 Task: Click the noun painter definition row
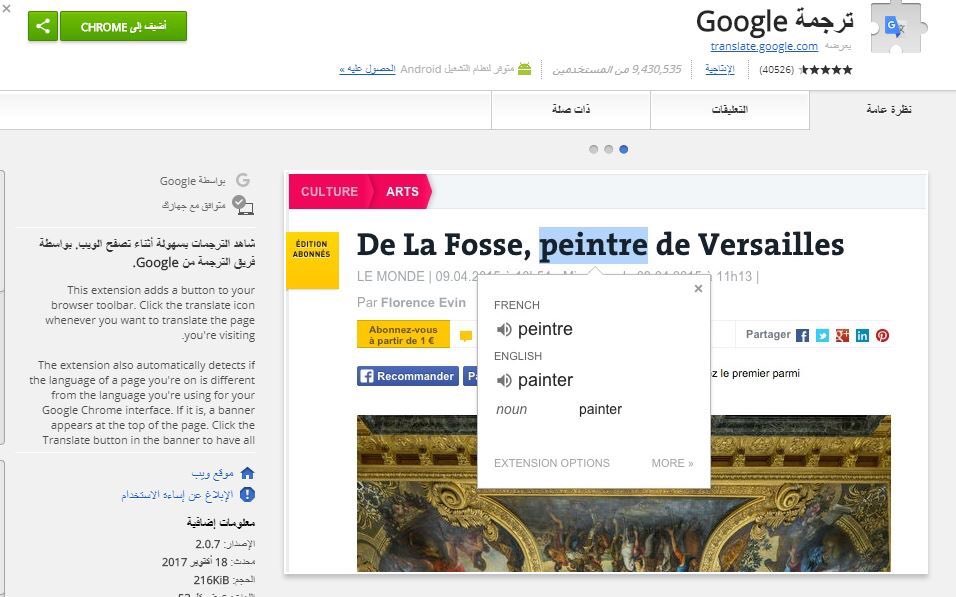point(559,409)
